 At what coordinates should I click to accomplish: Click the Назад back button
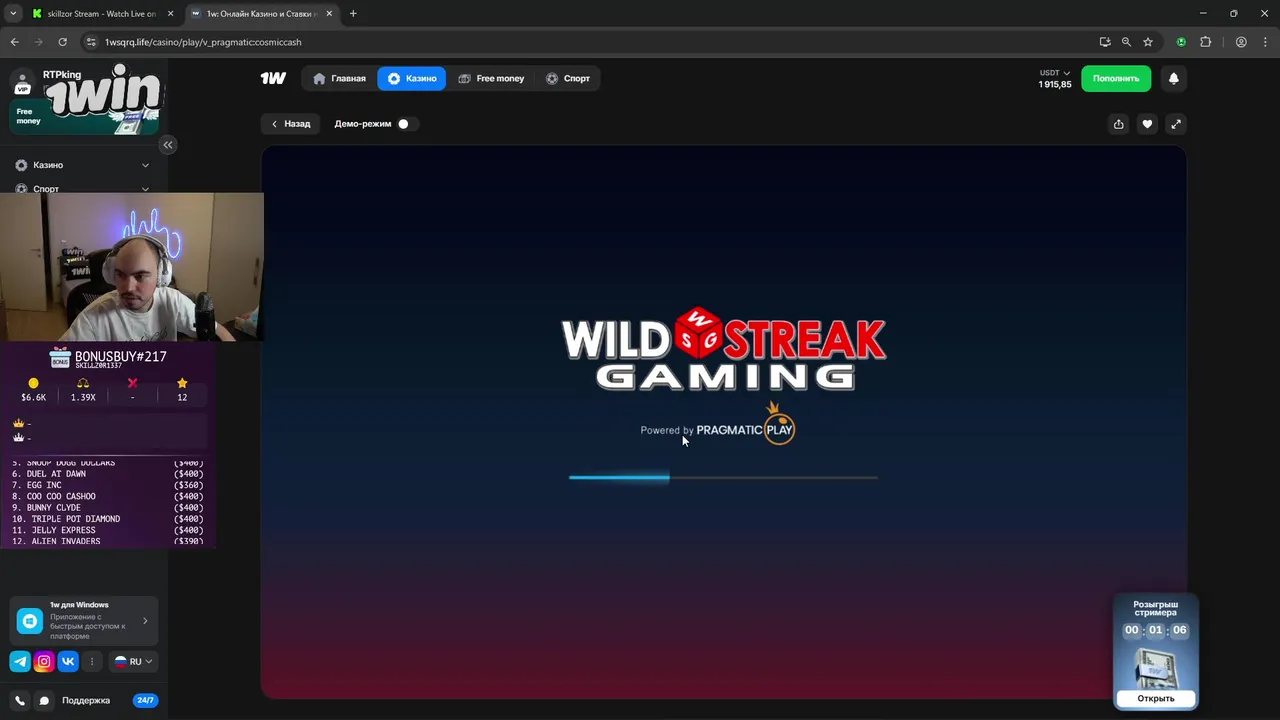(292, 124)
